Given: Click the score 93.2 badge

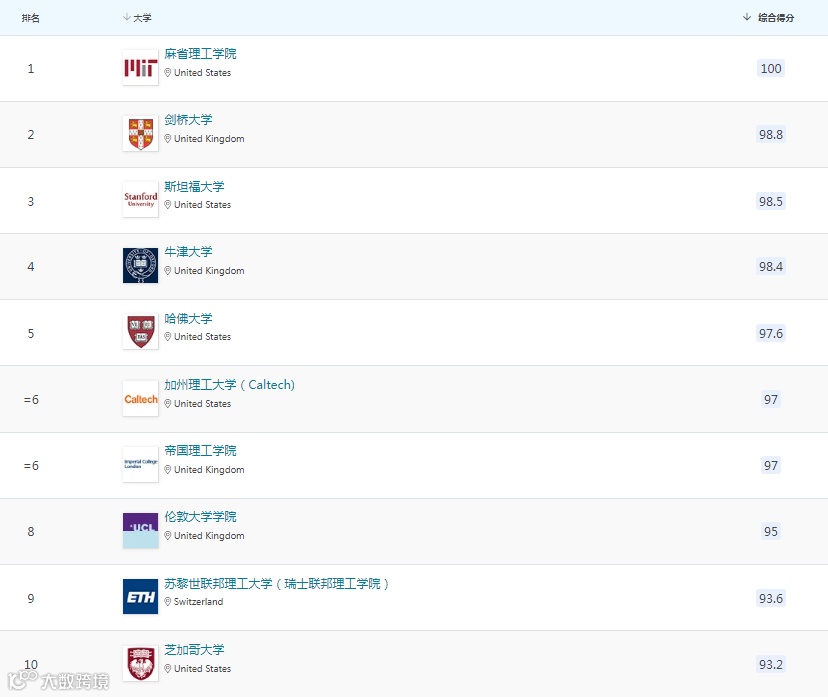Looking at the screenshot, I should [770, 665].
